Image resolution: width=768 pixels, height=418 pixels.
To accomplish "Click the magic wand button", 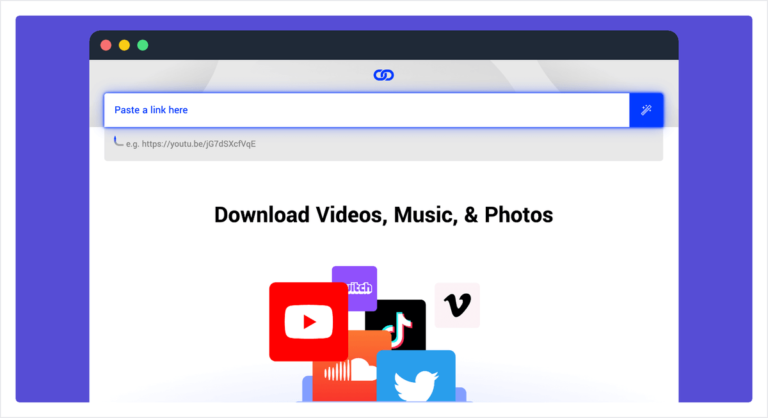I will 646,110.
